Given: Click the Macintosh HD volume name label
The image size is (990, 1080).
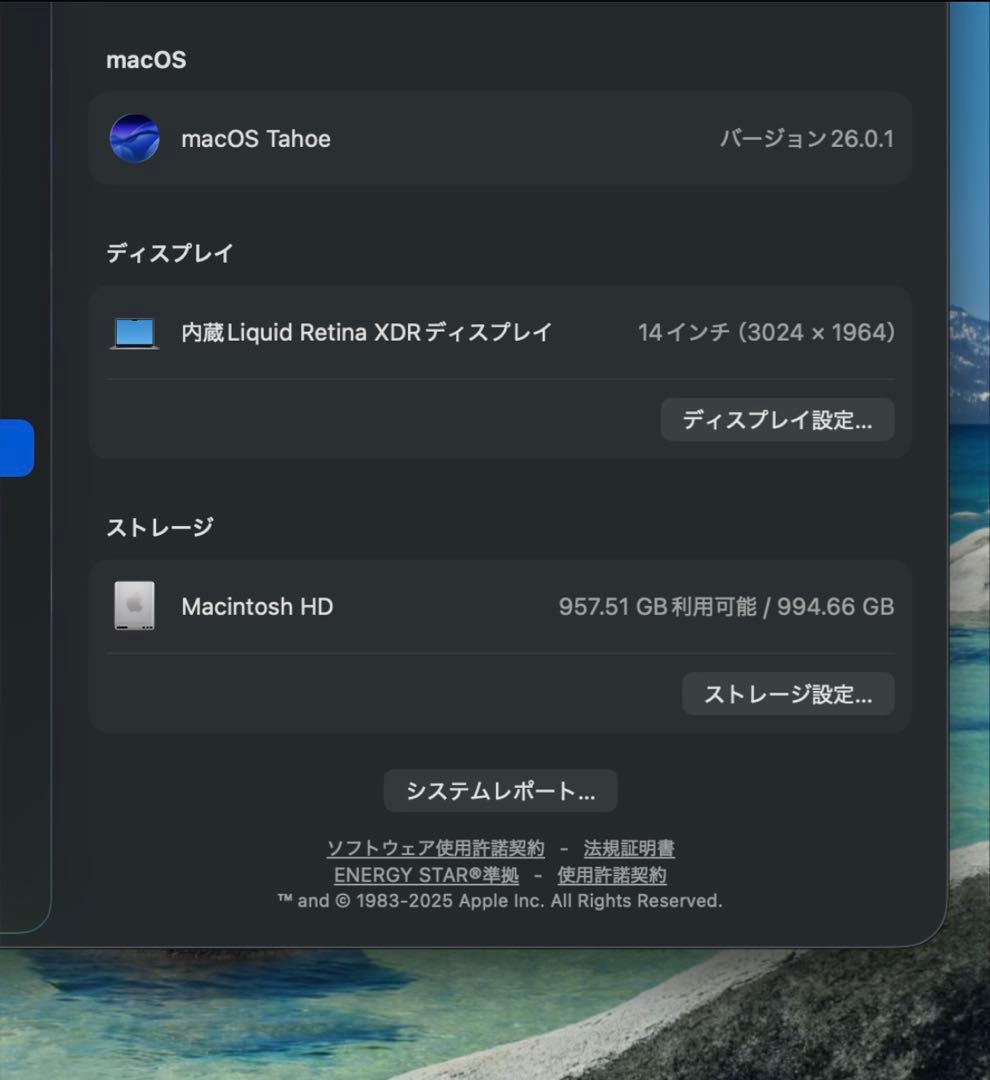Looking at the screenshot, I should (x=256, y=606).
